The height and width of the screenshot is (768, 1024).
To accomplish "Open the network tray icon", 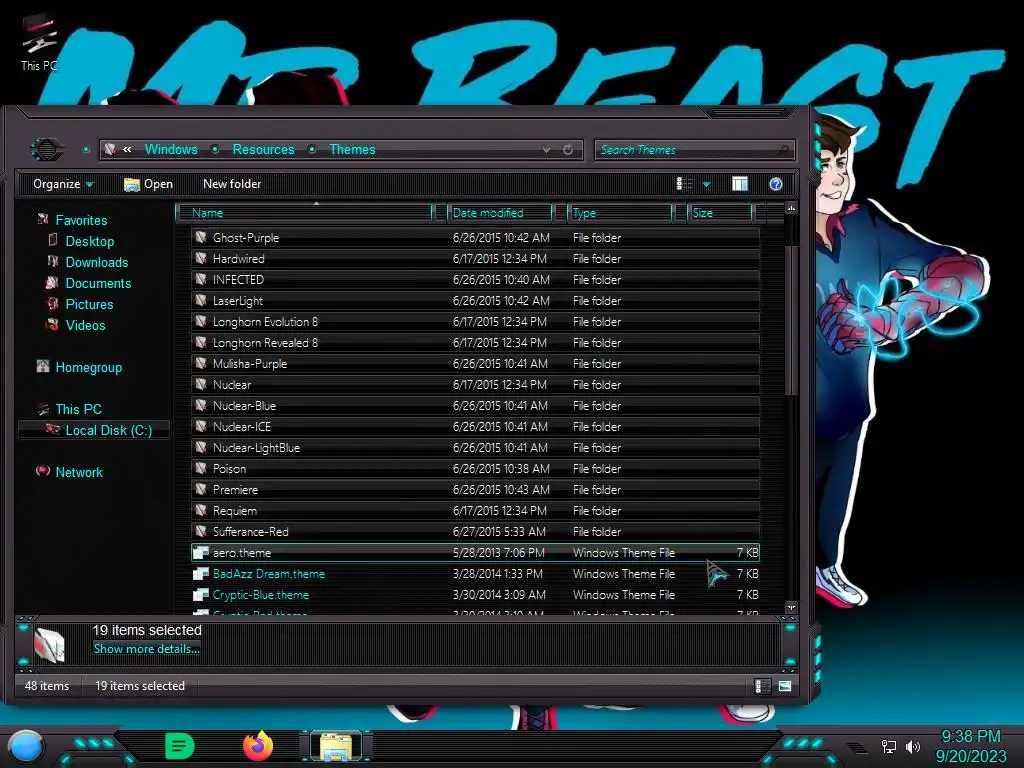I will (889, 746).
